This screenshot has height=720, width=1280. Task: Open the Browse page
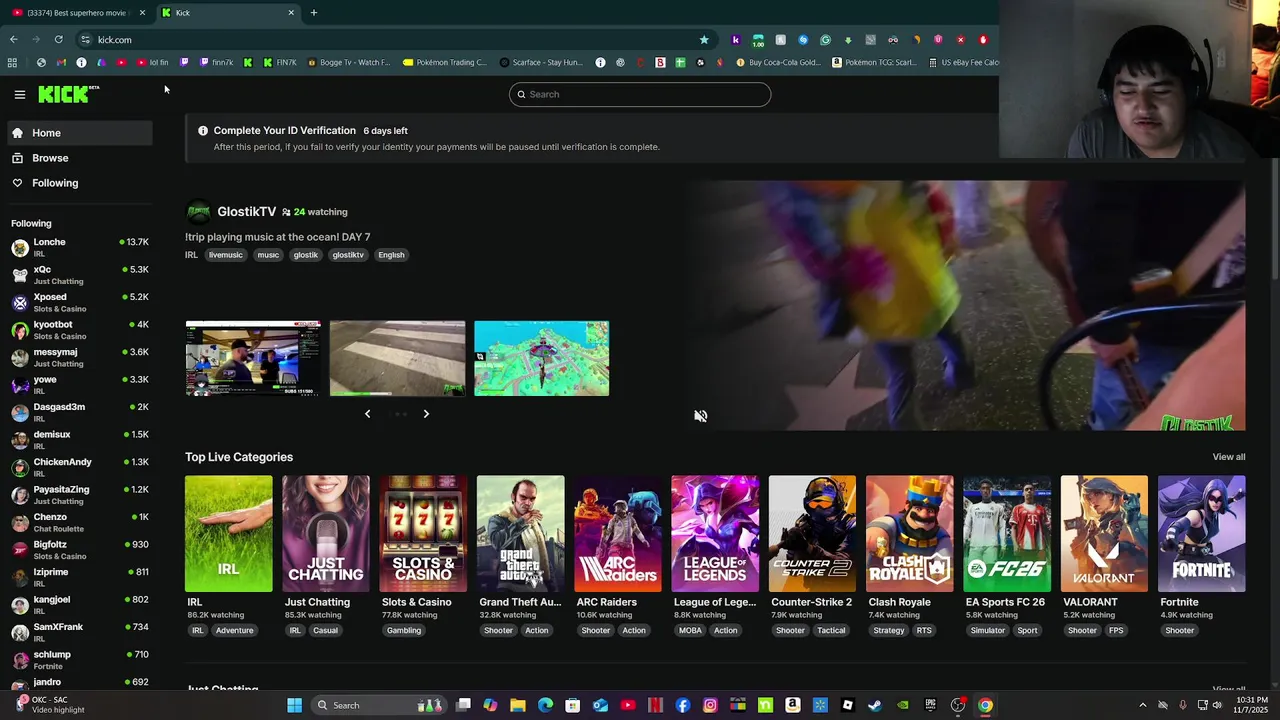click(x=78, y=158)
